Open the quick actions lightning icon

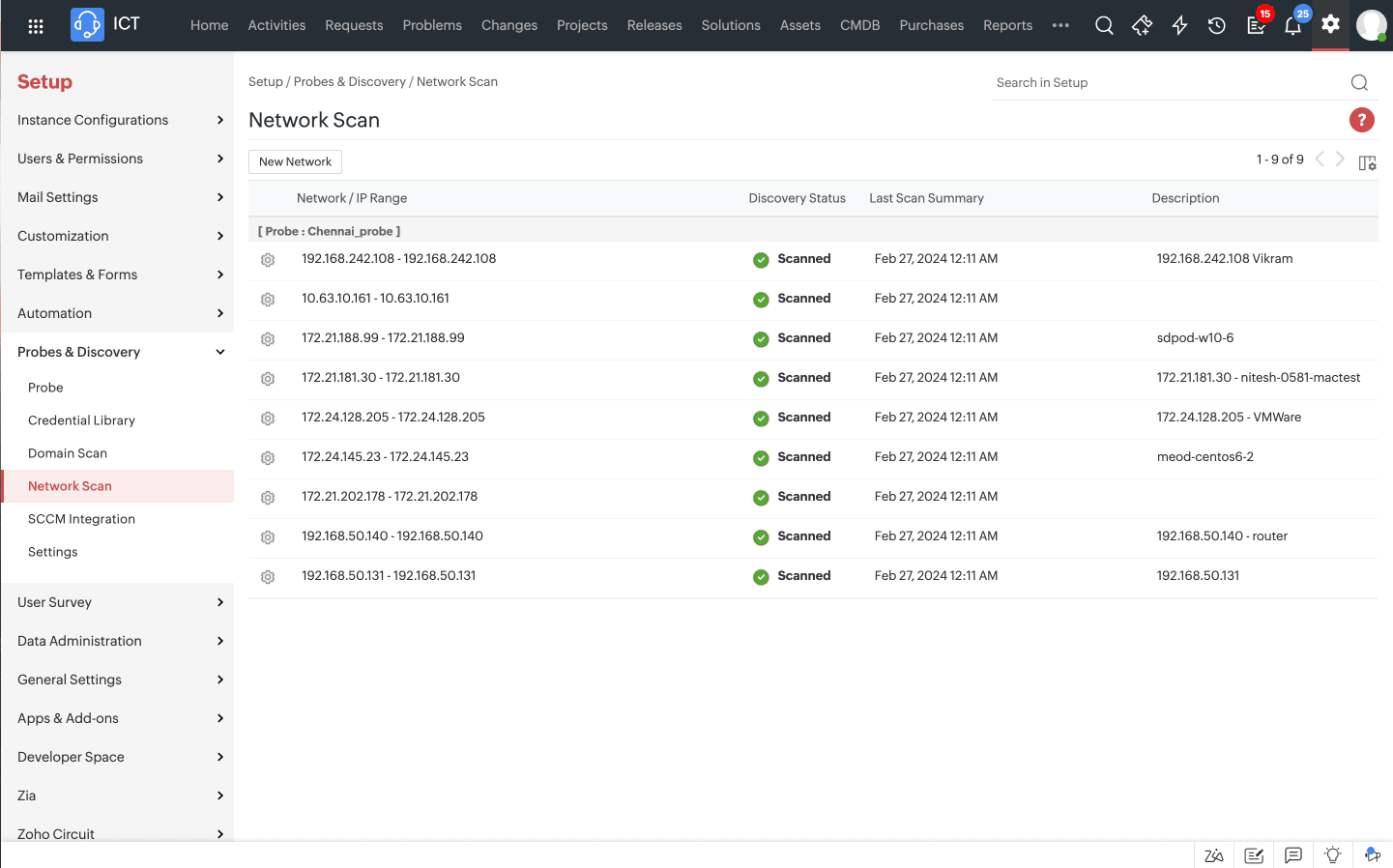[x=1179, y=26]
